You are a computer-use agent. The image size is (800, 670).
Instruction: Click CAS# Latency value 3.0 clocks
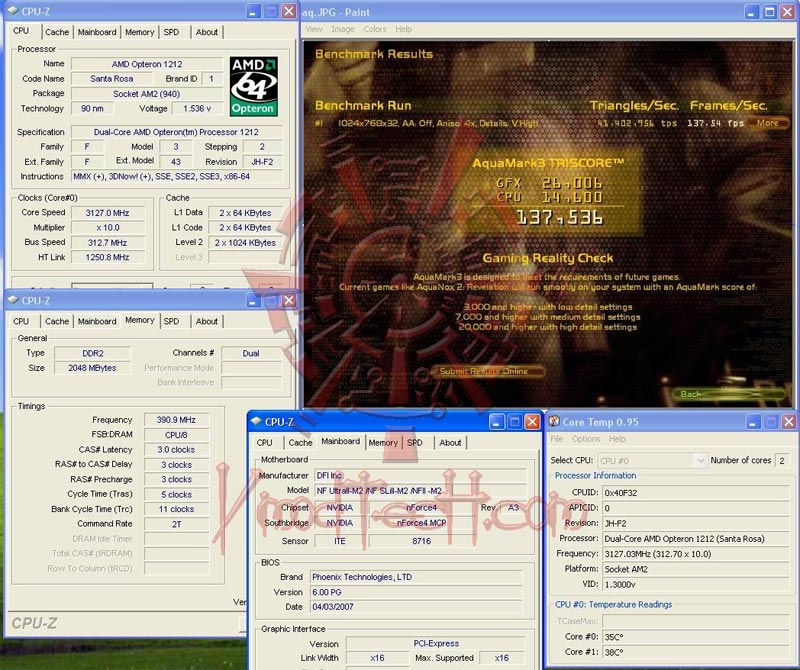point(176,450)
